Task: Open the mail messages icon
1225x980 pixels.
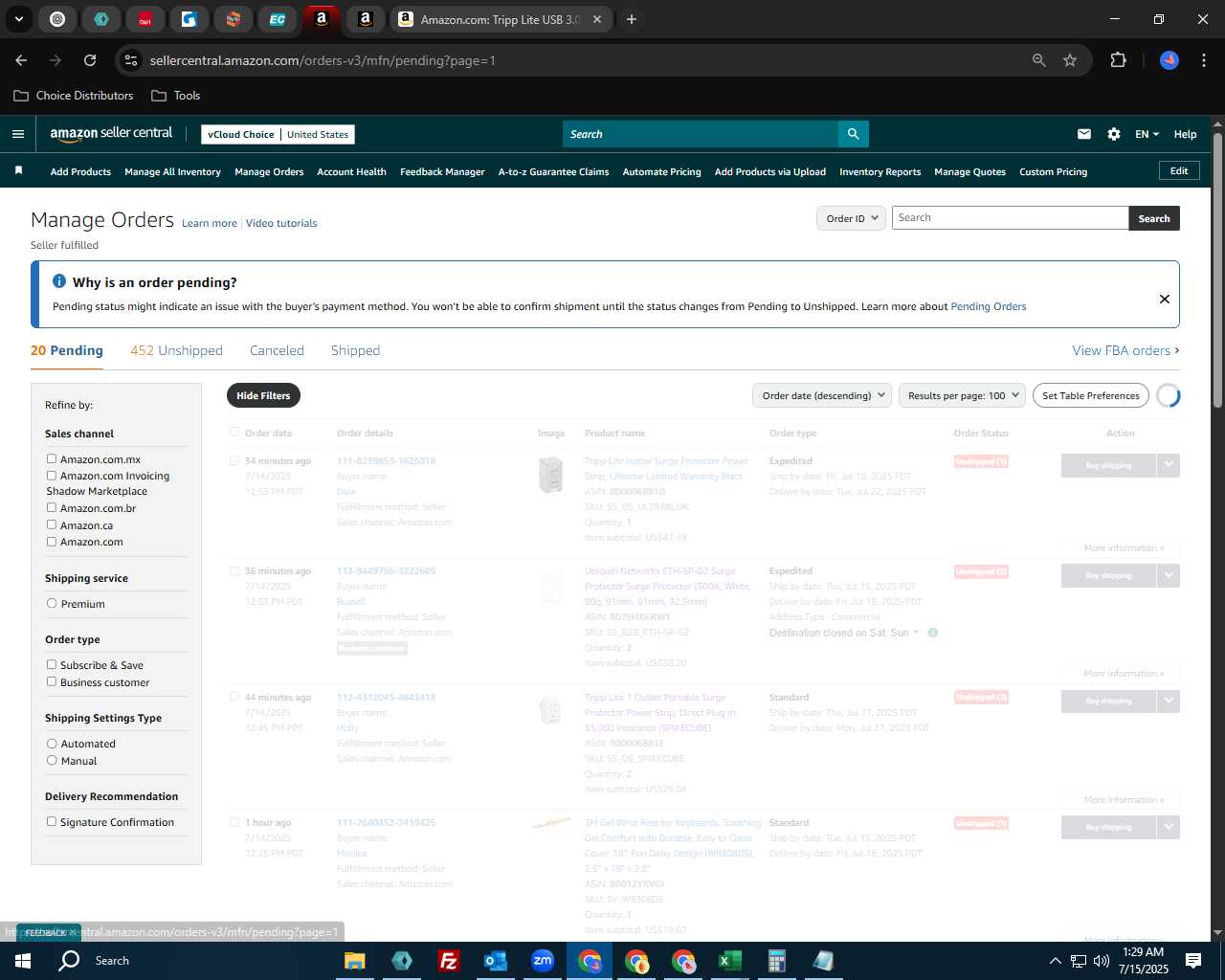Action: (1084, 134)
